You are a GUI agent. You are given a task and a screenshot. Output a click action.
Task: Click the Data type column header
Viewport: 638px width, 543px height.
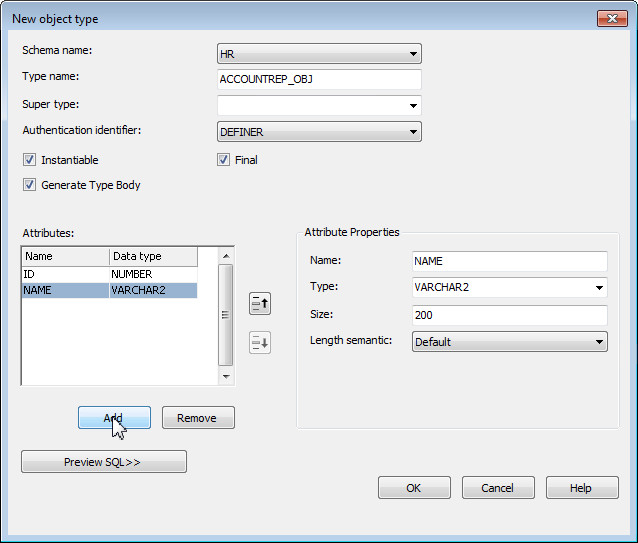[x=153, y=256]
